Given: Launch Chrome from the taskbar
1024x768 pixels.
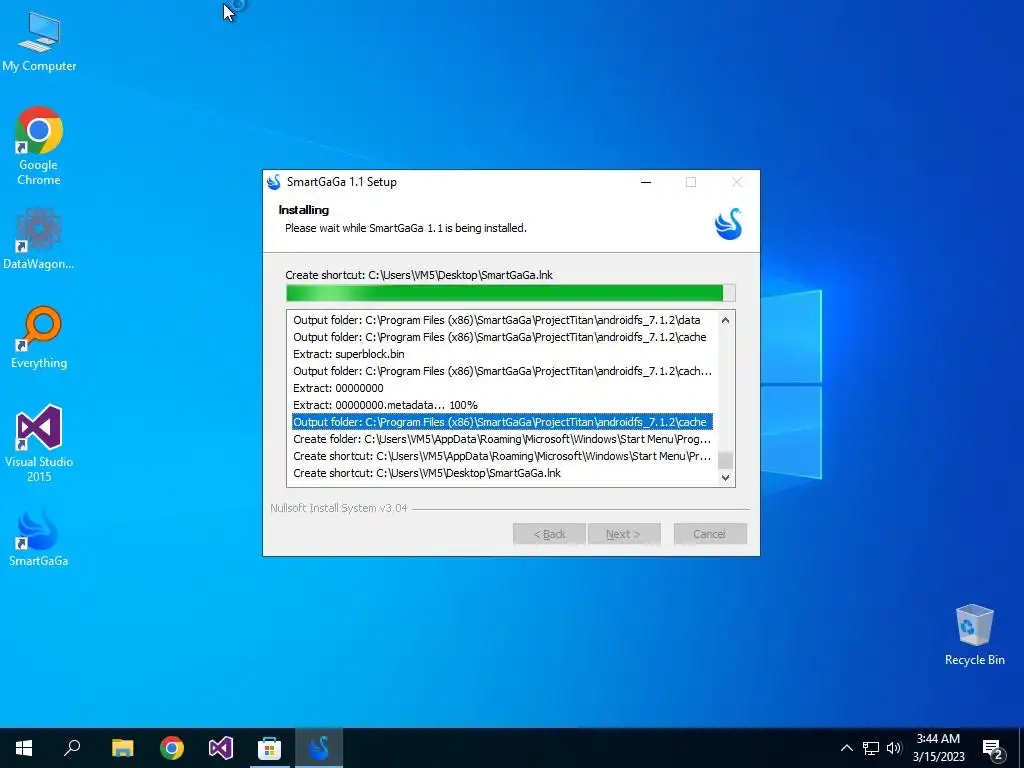Looking at the screenshot, I should coord(172,748).
